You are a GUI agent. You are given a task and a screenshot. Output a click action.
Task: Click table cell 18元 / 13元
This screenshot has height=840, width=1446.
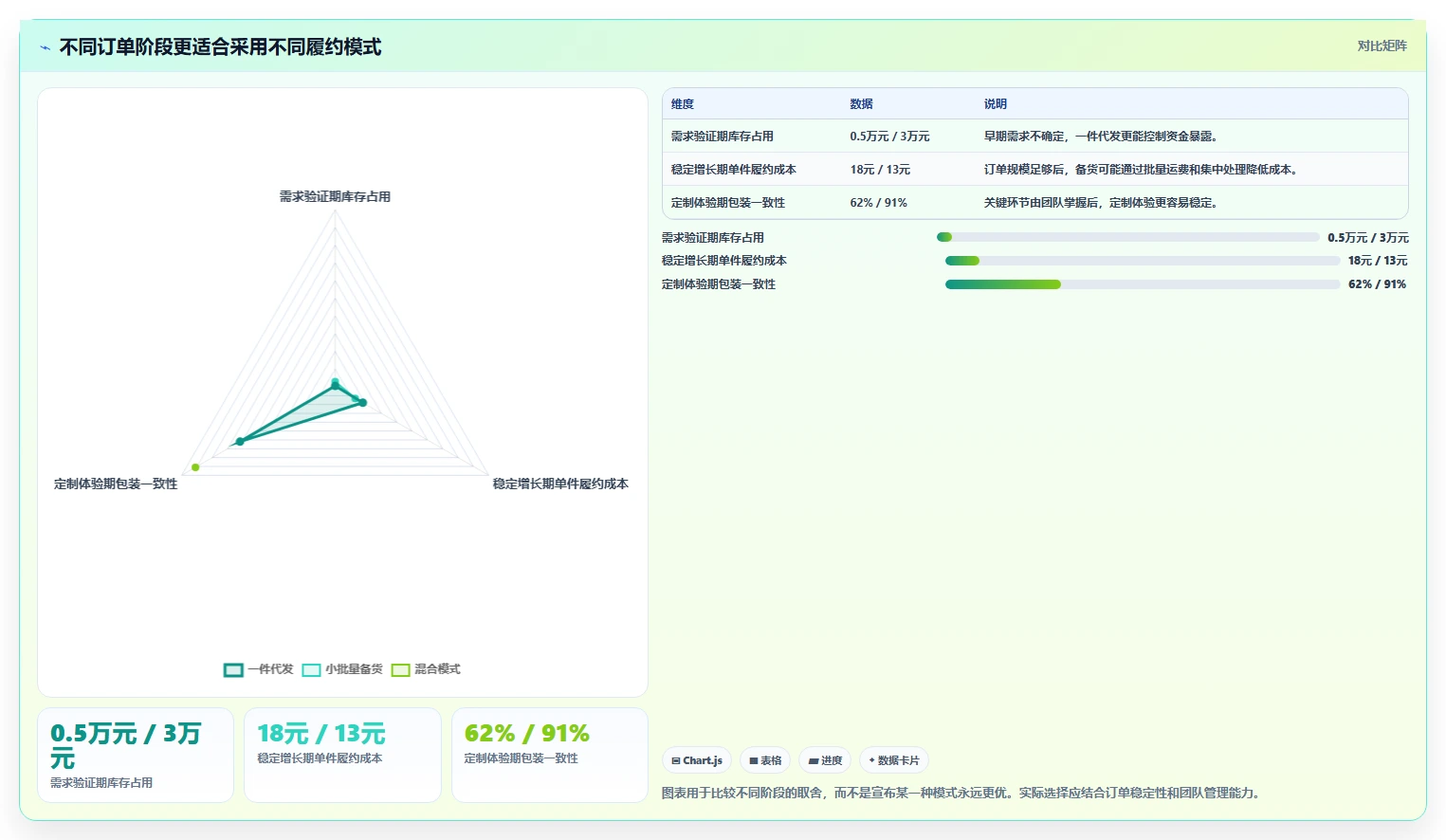click(880, 170)
